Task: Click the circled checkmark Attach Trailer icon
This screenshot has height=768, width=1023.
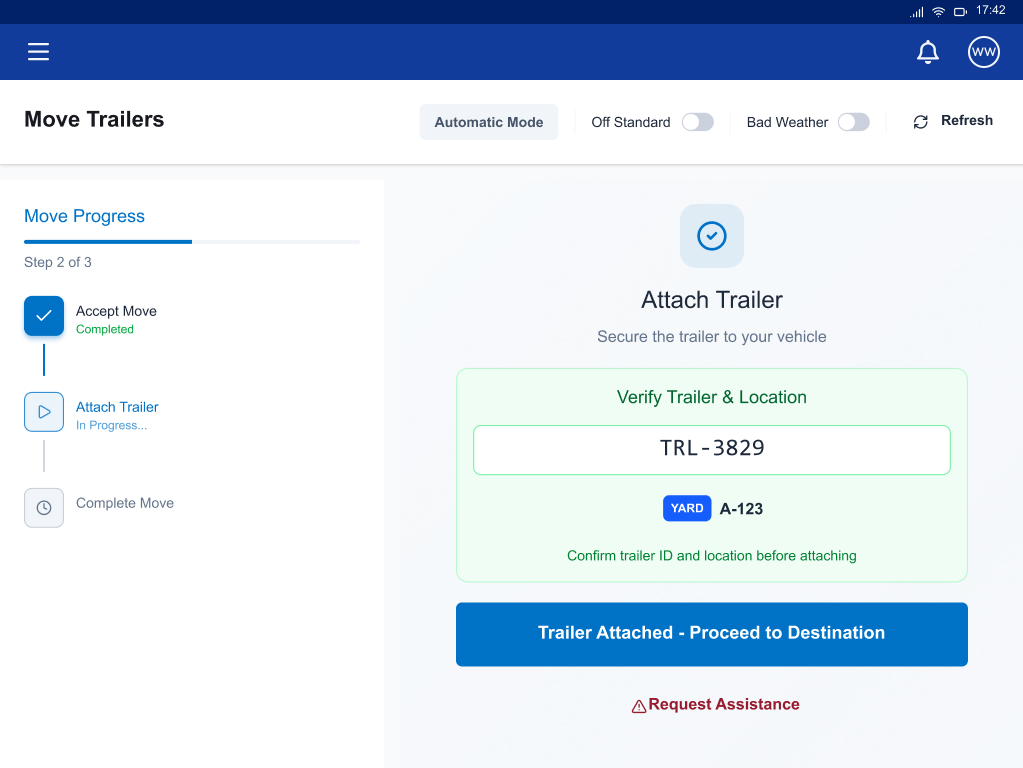Action: [x=711, y=236]
